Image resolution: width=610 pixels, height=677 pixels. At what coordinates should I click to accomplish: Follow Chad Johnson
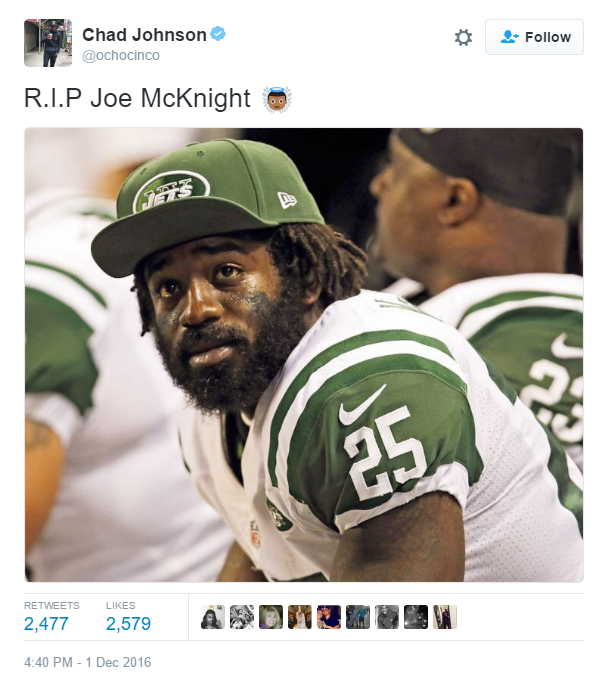(x=534, y=37)
